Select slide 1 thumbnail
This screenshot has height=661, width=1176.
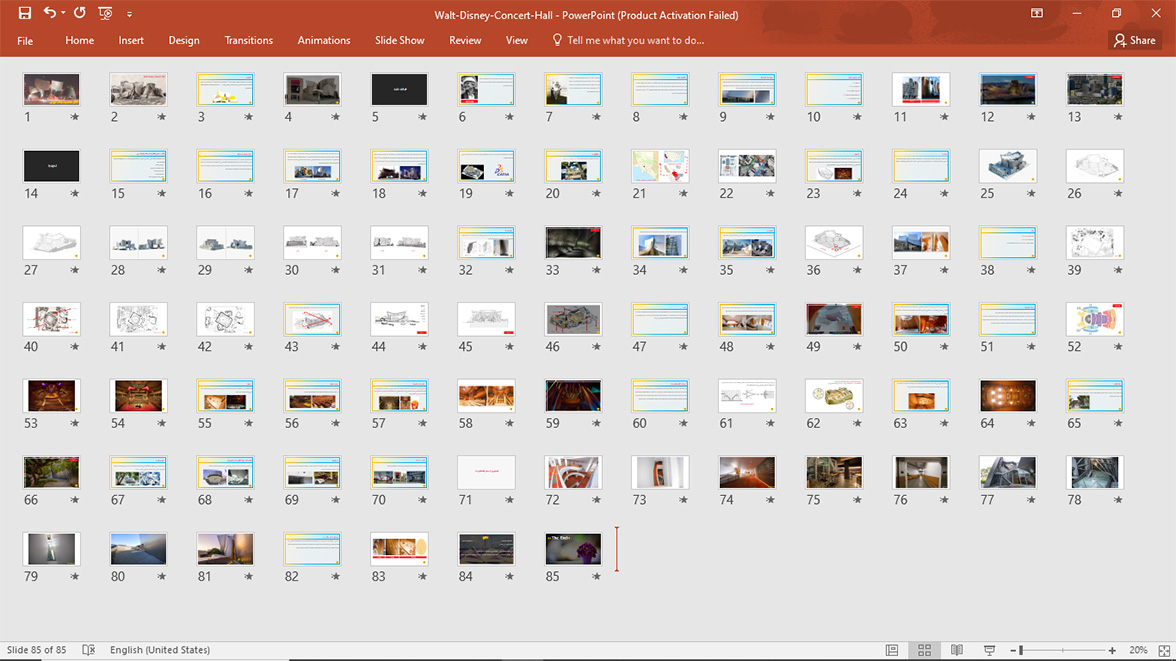point(51,89)
